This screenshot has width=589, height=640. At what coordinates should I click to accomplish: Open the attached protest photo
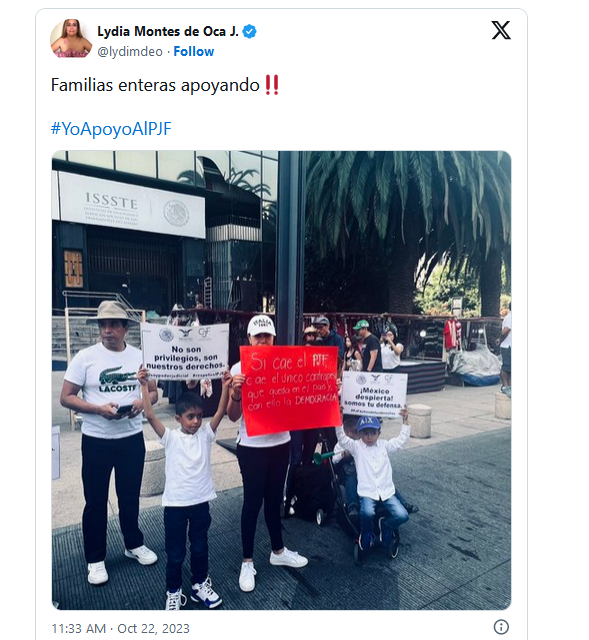point(281,380)
